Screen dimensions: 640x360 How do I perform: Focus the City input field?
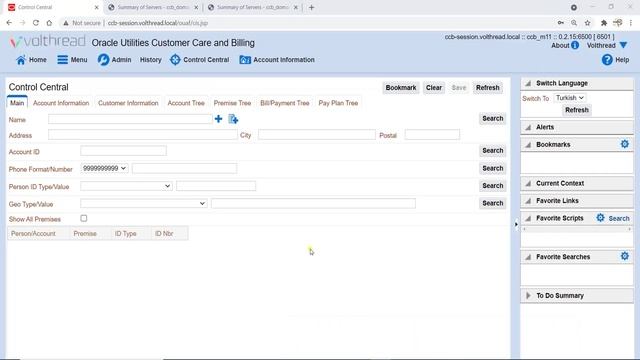click(317, 135)
